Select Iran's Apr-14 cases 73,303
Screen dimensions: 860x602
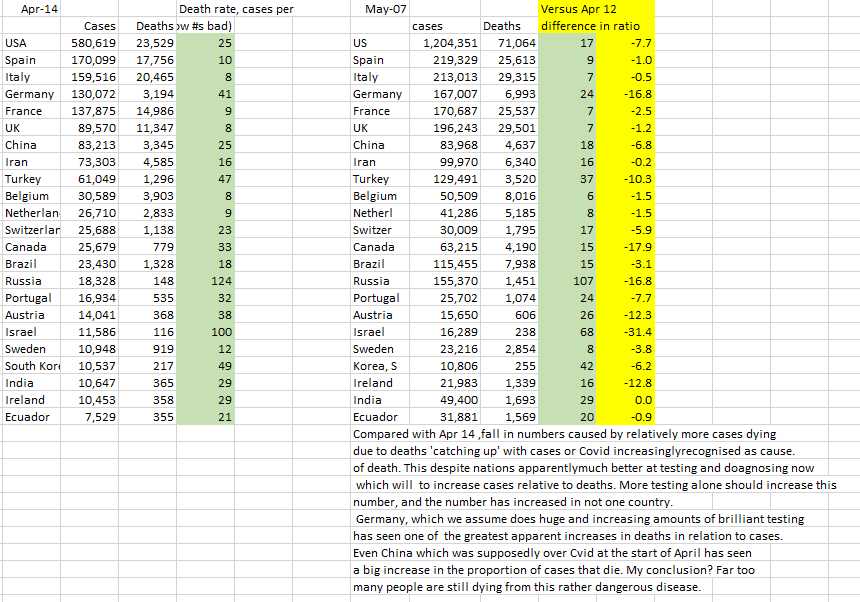pyautogui.click(x=97, y=162)
